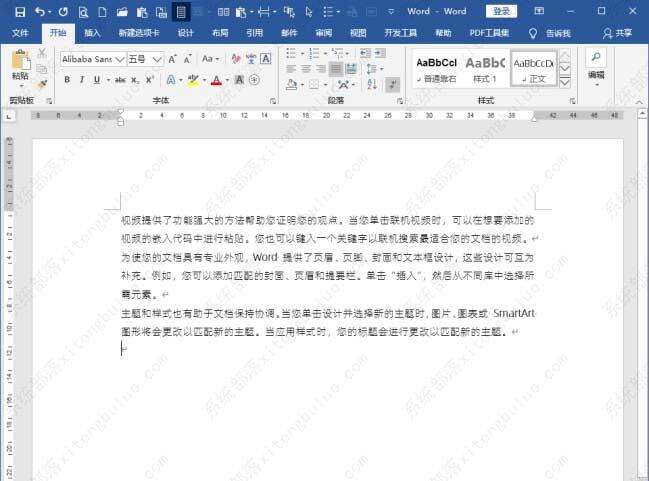Apply paragraph shading with the paint bucket
This screenshot has width=649, height=481.
pos(291,84)
